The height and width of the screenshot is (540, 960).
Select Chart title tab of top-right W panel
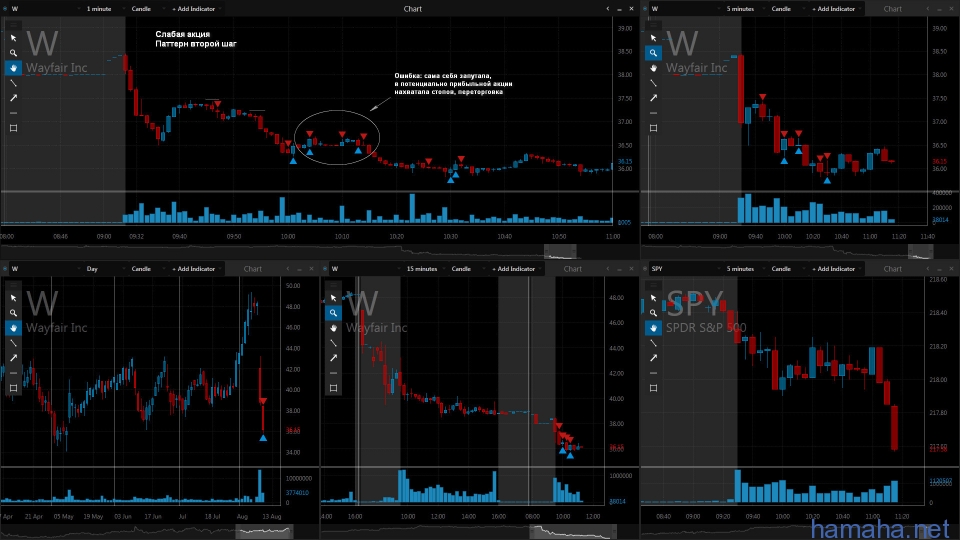(893, 9)
